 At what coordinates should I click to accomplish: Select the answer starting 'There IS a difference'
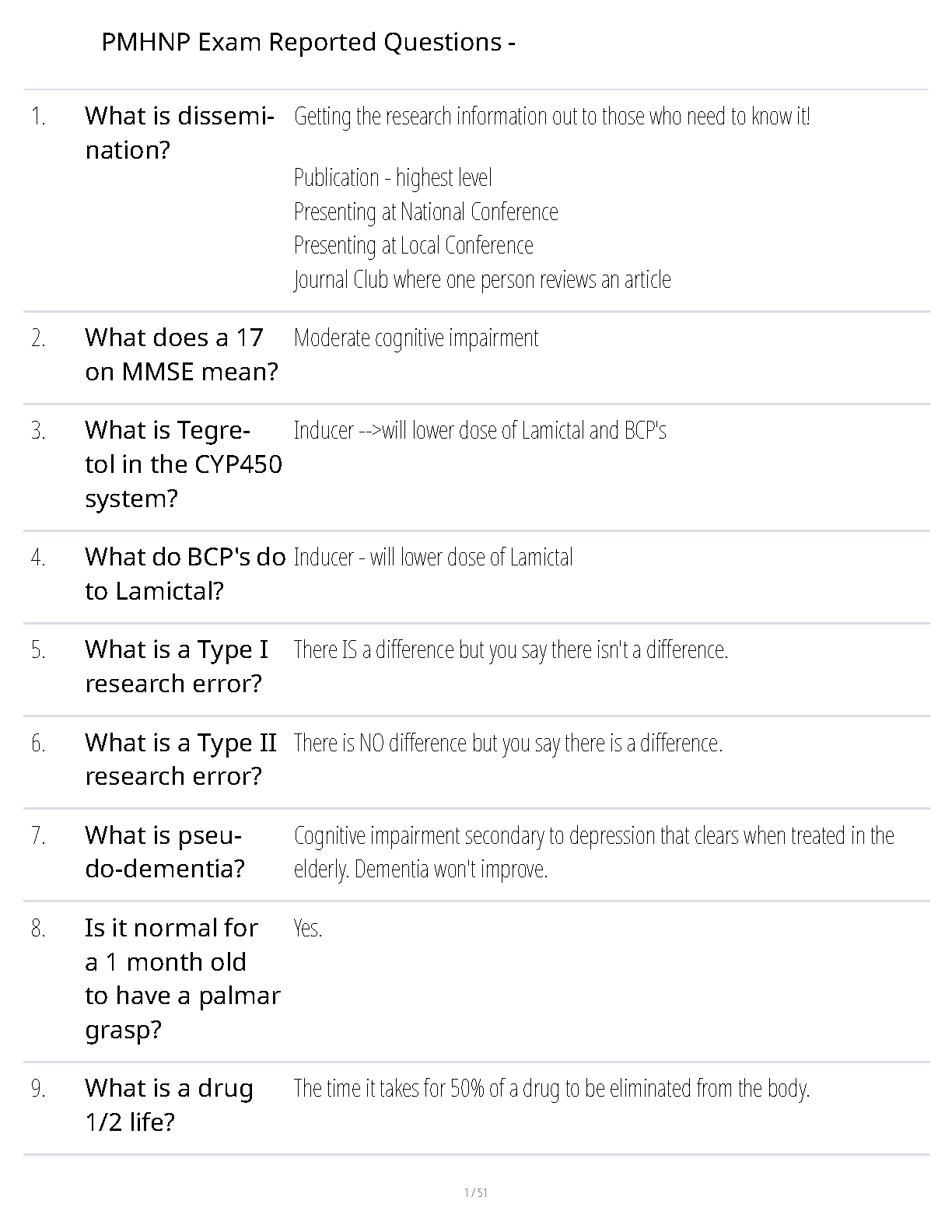[x=511, y=649]
